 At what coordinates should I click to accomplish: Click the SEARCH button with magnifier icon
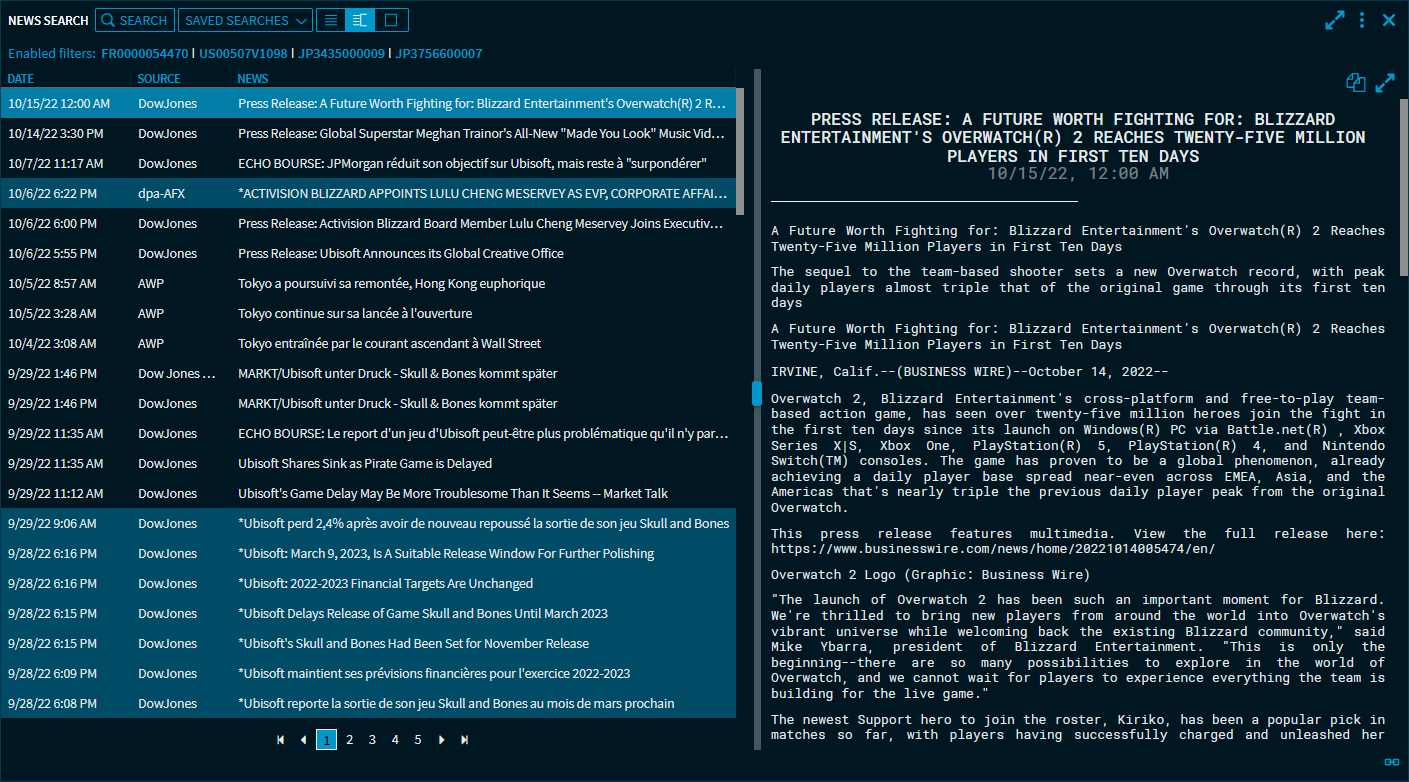pos(134,20)
